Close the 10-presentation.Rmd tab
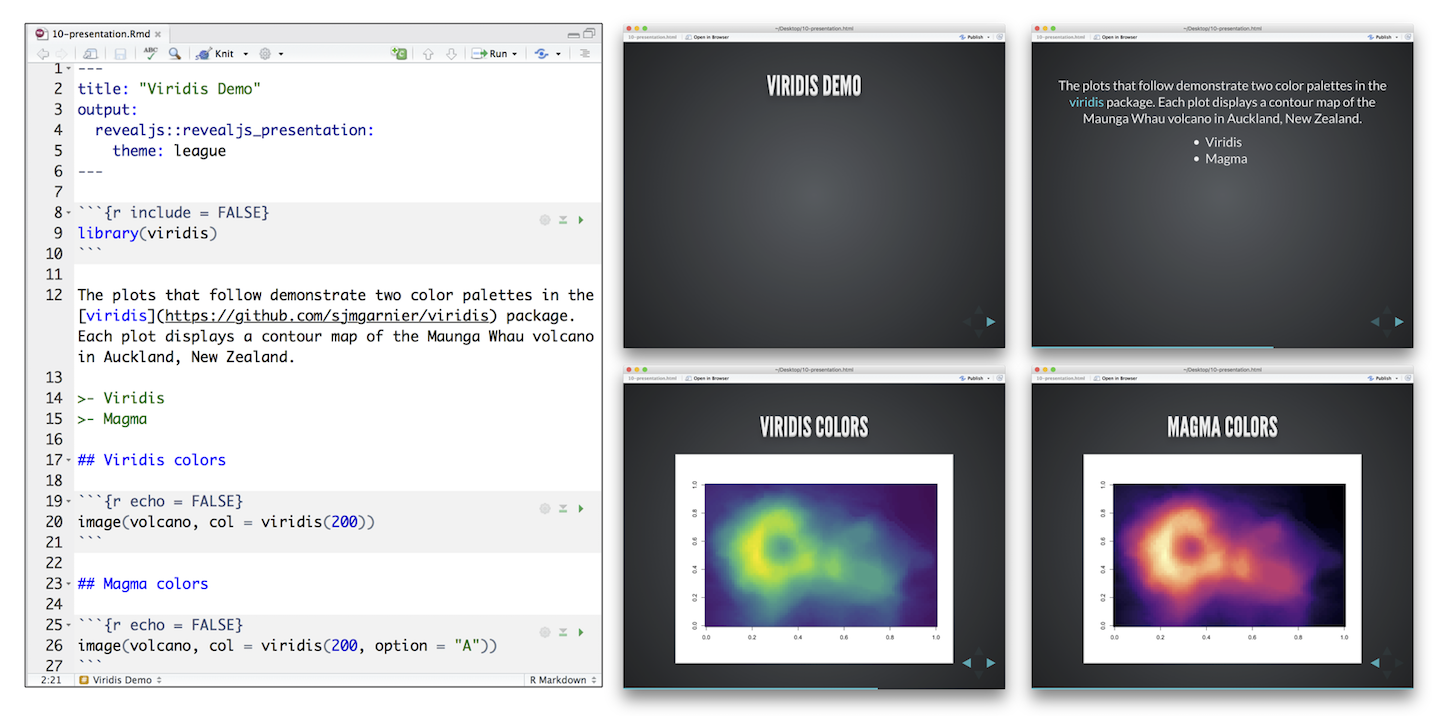 pos(158,34)
